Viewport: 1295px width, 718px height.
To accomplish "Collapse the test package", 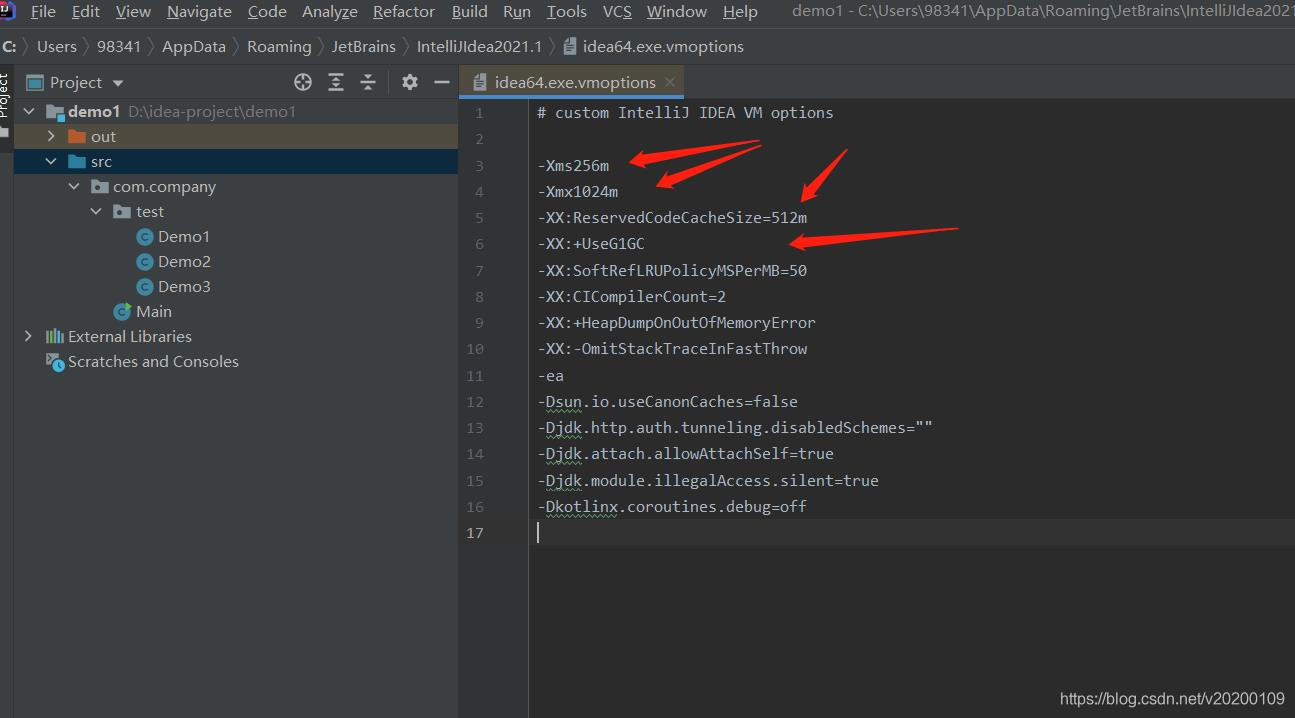I will [x=96, y=212].
